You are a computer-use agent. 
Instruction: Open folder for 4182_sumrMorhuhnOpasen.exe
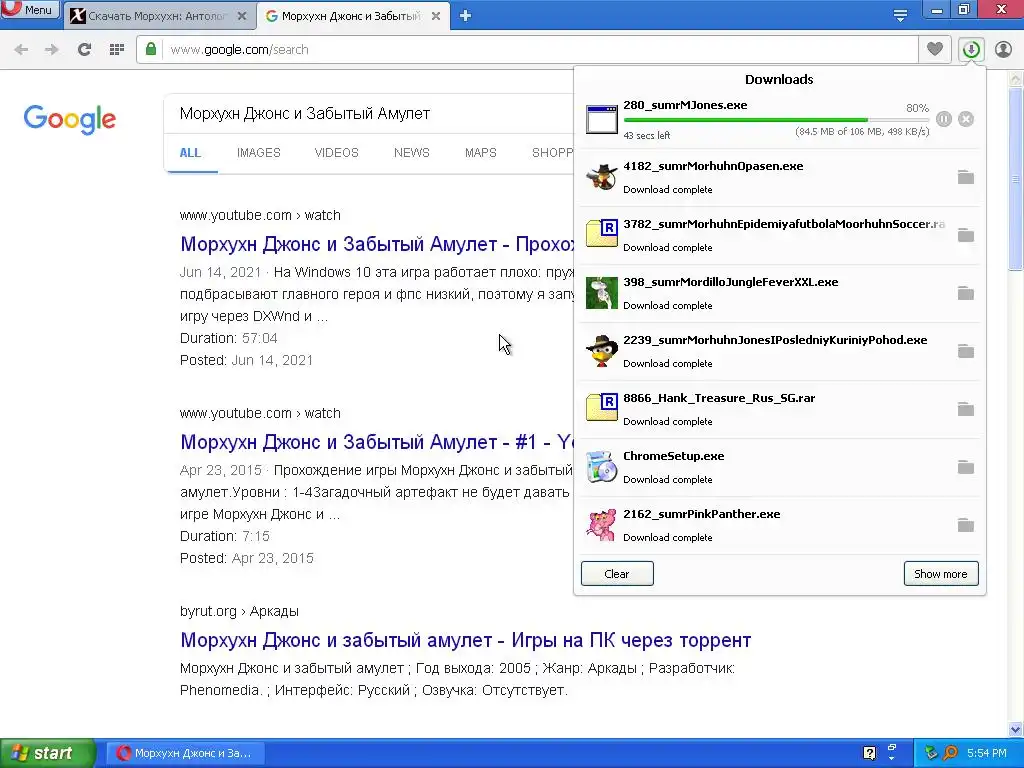tap(966, 177)
